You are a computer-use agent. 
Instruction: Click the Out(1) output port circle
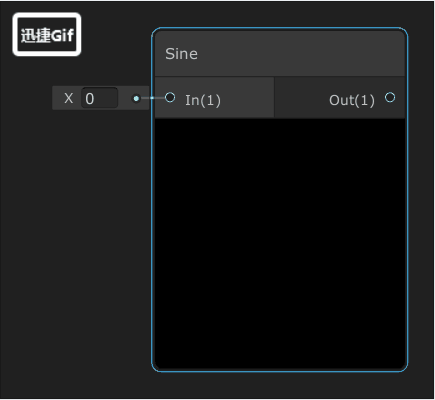point(390,97)
